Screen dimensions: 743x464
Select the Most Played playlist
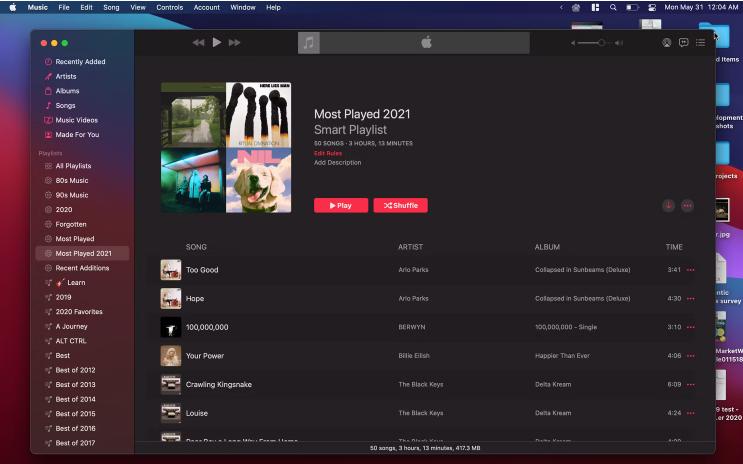point(74,239)
